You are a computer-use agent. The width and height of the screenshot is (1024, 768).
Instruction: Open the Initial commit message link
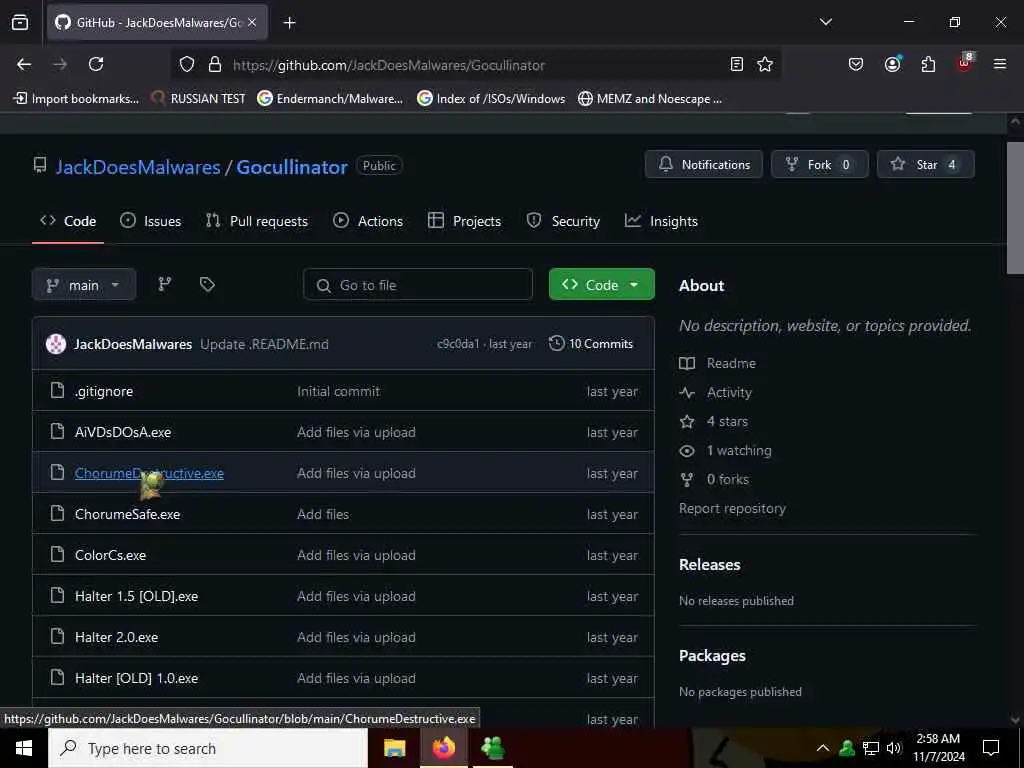tap(338, 391)
